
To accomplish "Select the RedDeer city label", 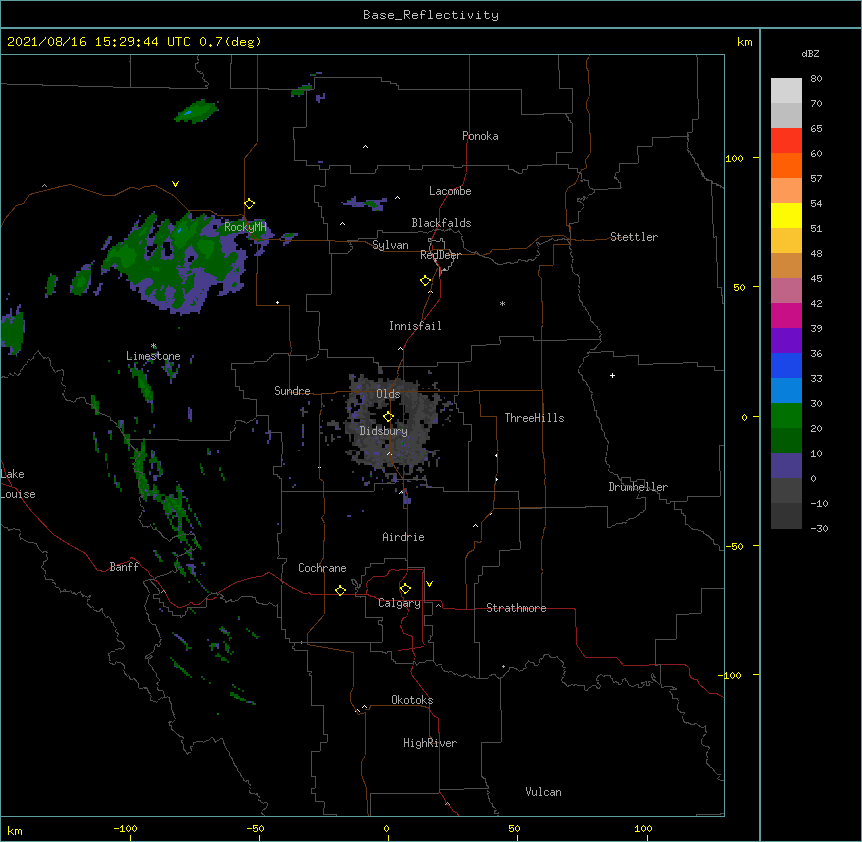I will pos(440,255).
